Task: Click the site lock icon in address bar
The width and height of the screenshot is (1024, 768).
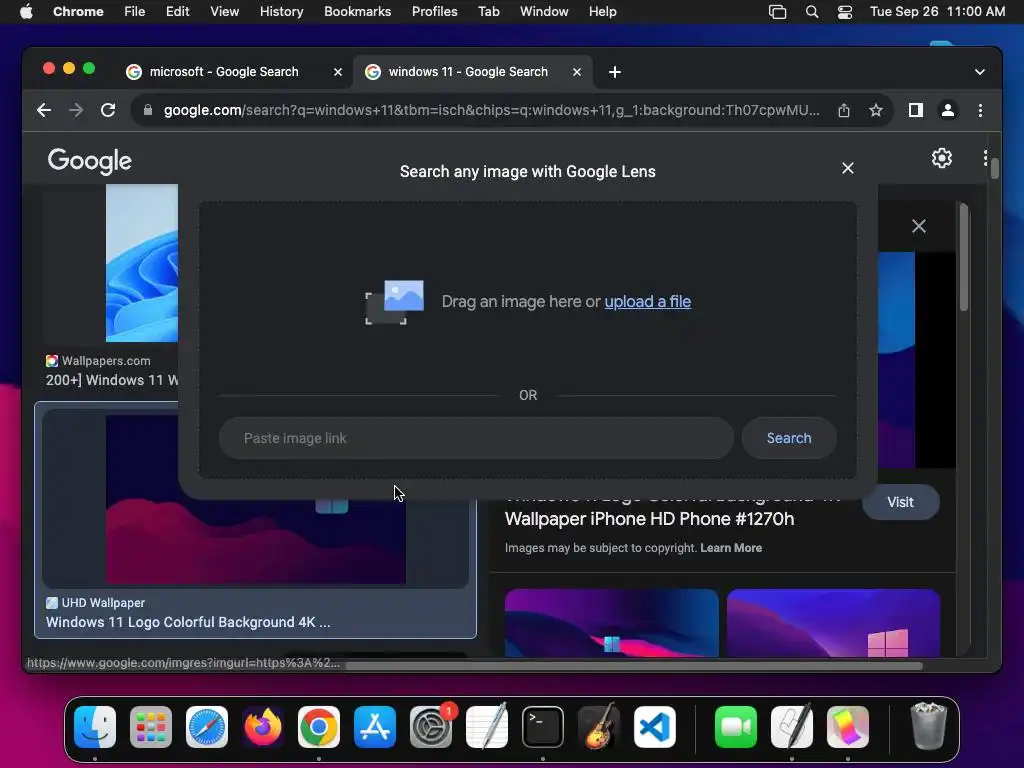Action: 148,110
